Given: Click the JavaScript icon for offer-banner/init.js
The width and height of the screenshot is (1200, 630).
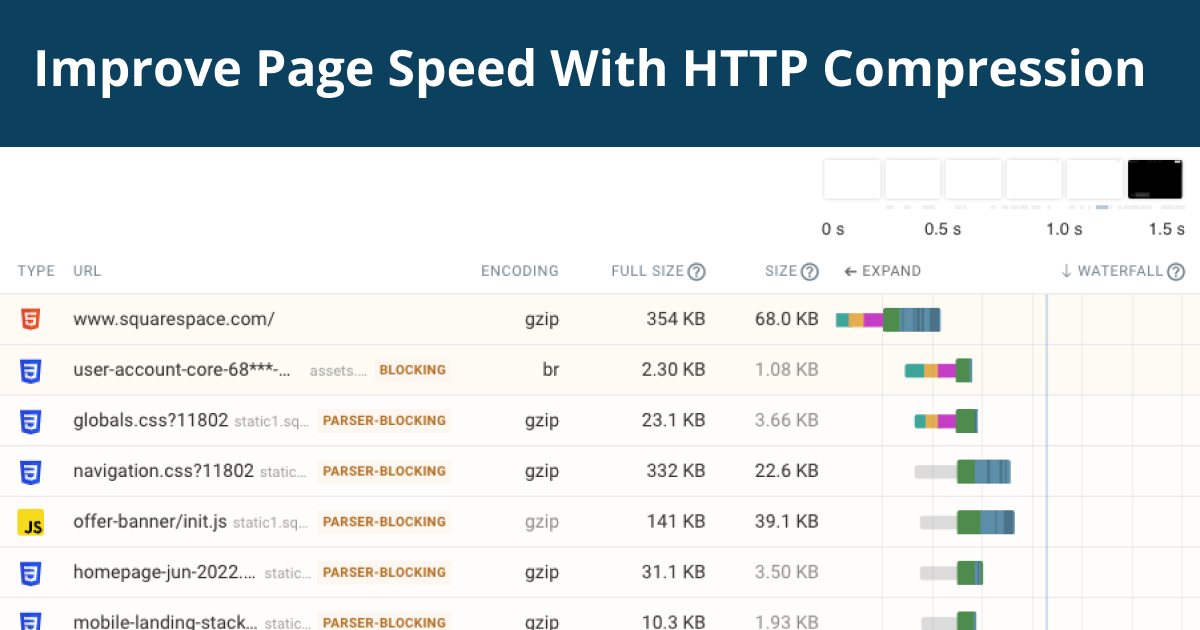Looking at the screenshot, I should (x=32, y=522).
